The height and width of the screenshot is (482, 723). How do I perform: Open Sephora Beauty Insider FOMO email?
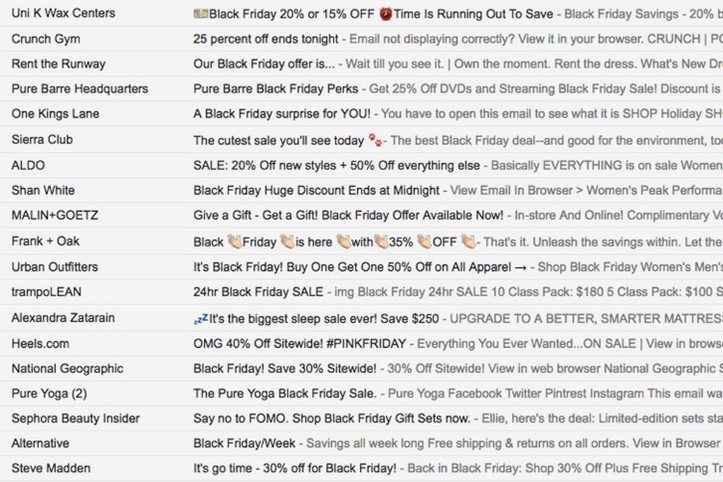362,418
